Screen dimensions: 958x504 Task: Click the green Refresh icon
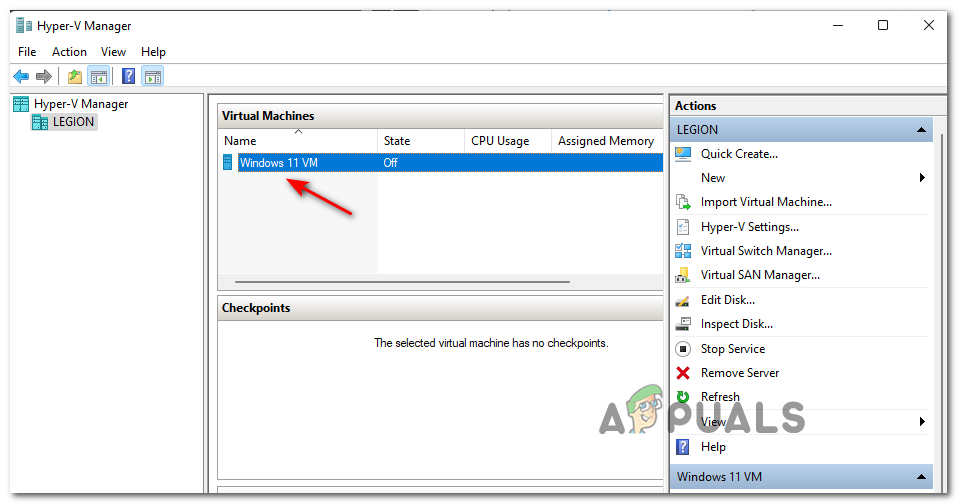[x=683, y=397]
